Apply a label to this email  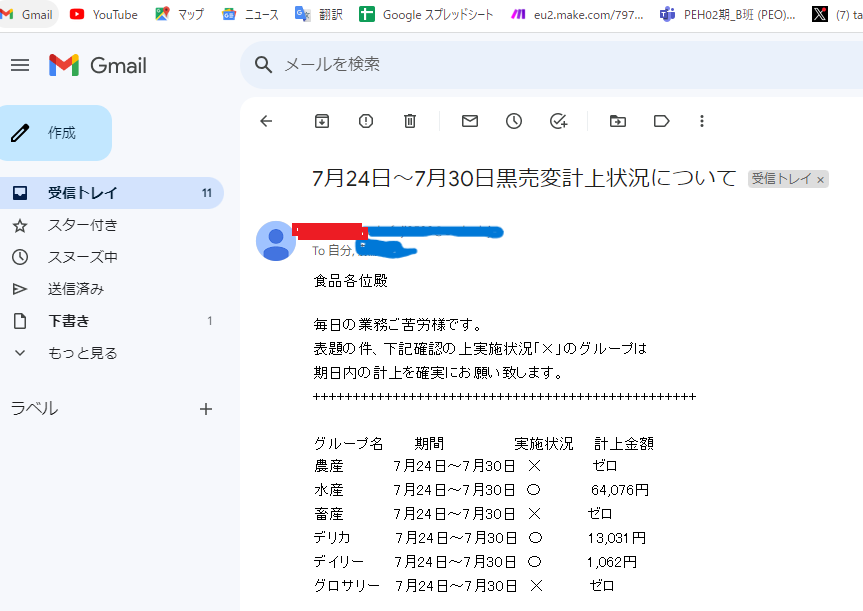[x=661, y=120]
